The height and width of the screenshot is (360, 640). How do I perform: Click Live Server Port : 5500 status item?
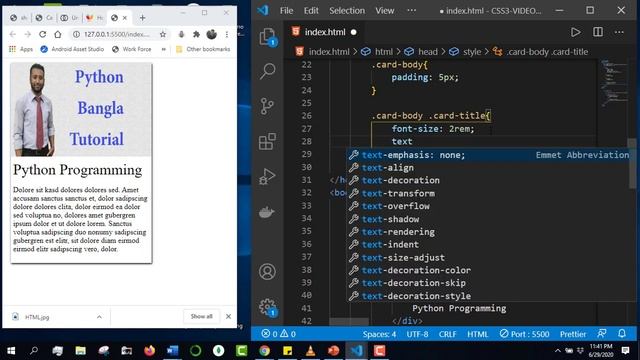tap(524, 334)
